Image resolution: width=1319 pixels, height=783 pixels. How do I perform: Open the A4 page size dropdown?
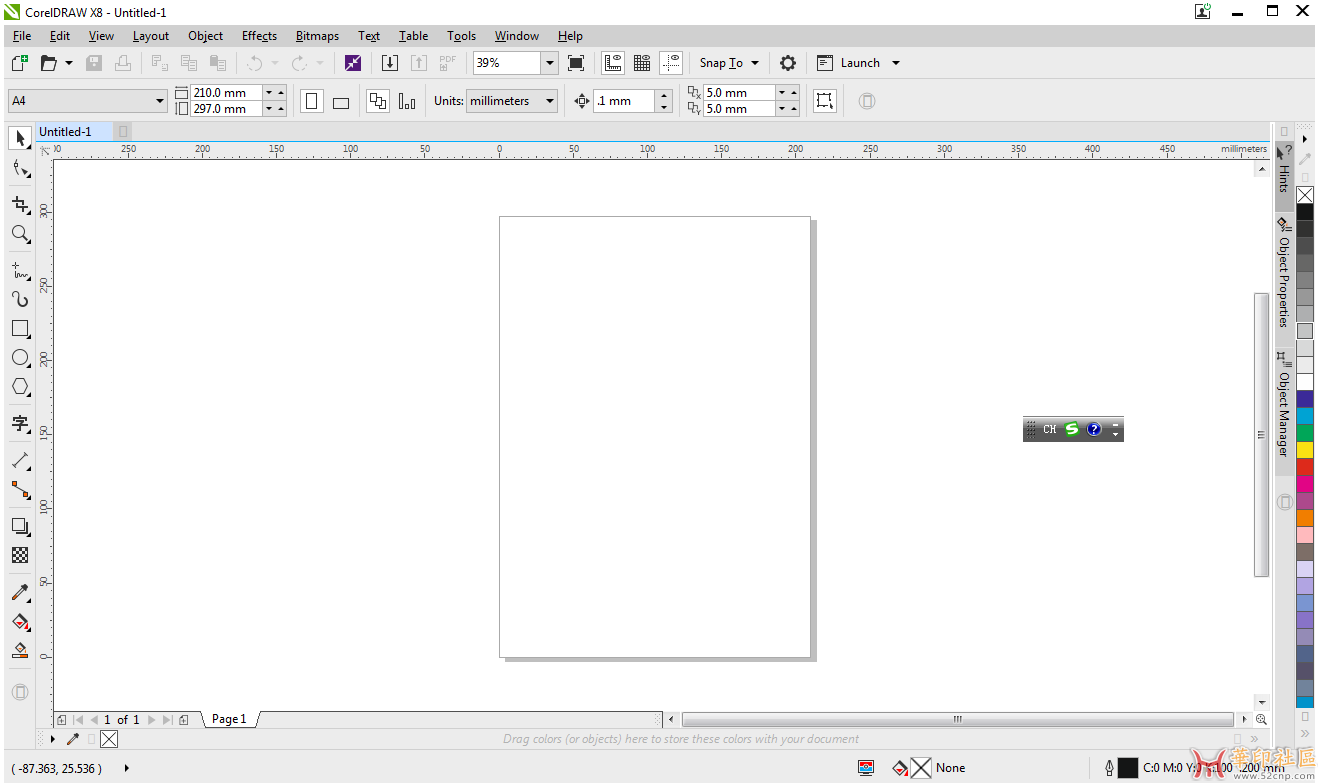(x=159, y=101)
